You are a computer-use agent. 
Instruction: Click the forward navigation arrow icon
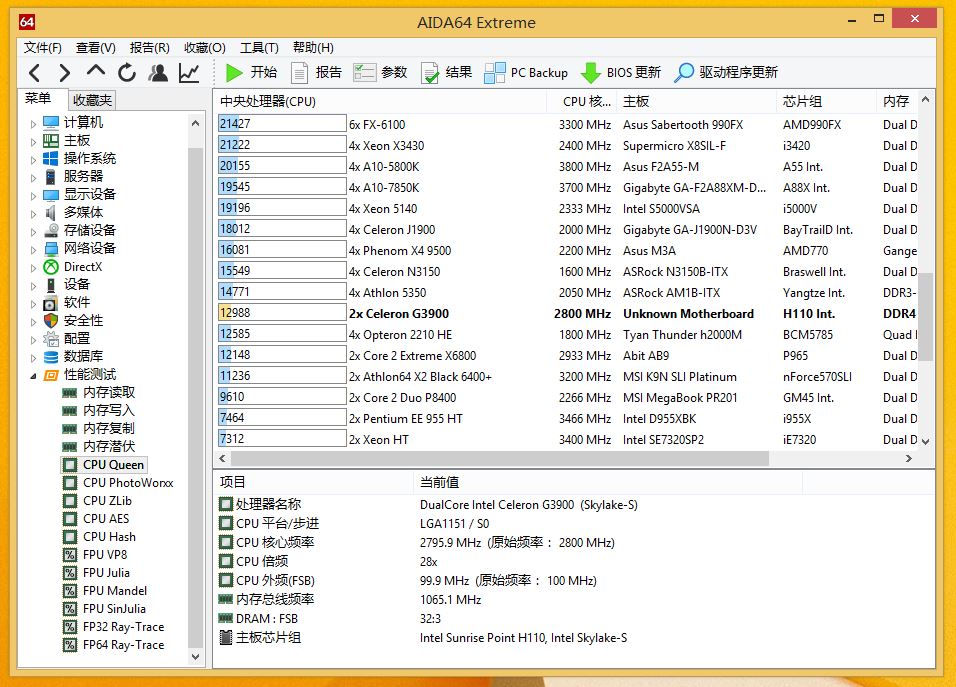coord(65,72)
